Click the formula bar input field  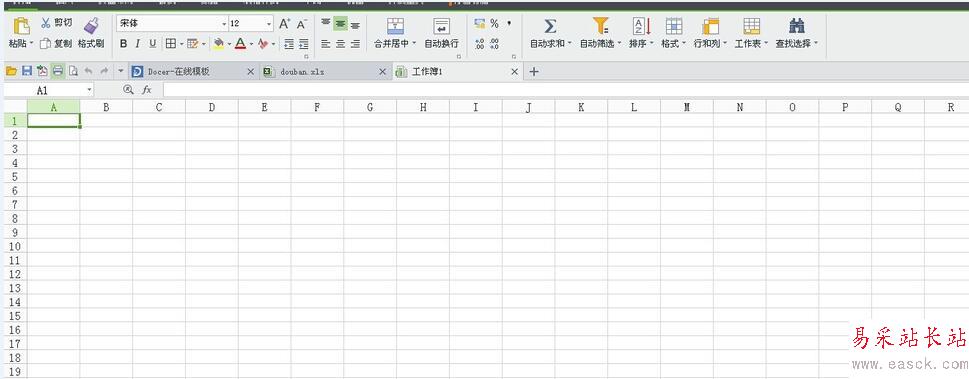point(565,90)
